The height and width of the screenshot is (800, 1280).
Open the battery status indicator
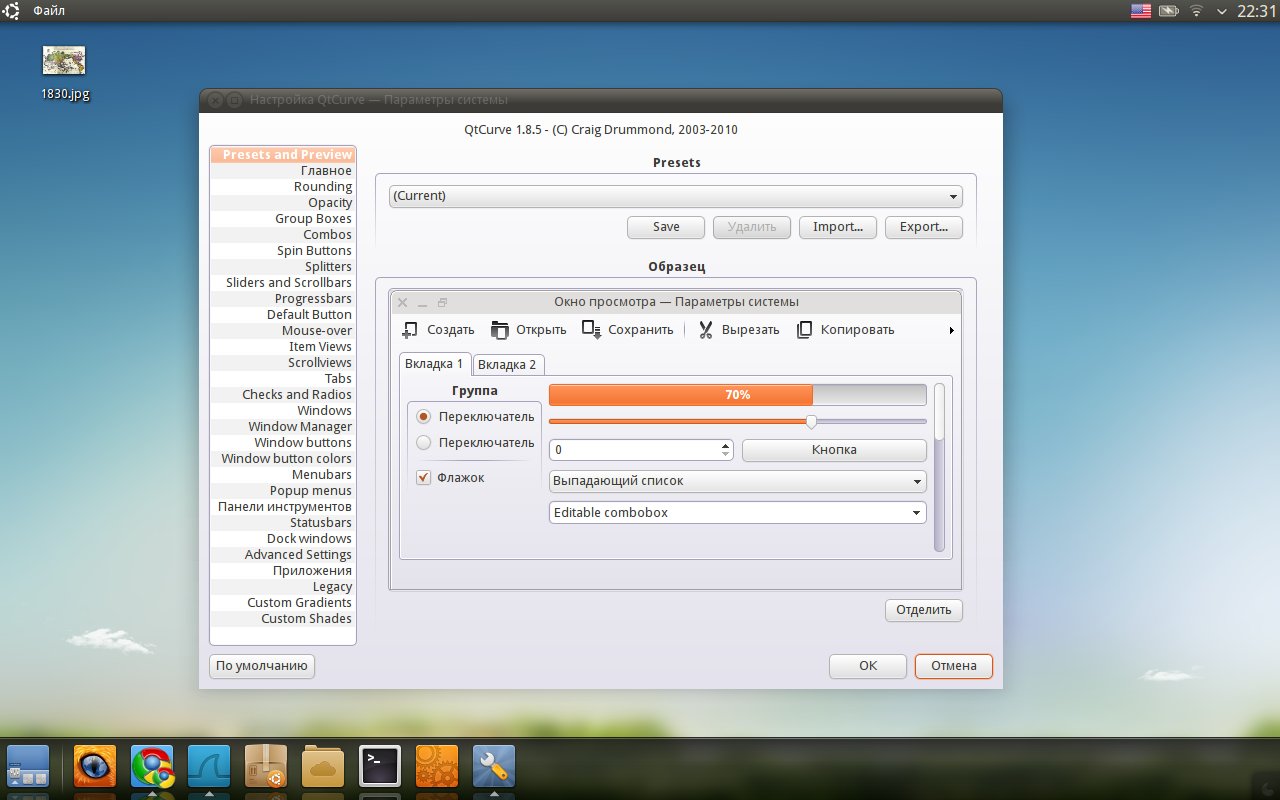(1168, 11)
